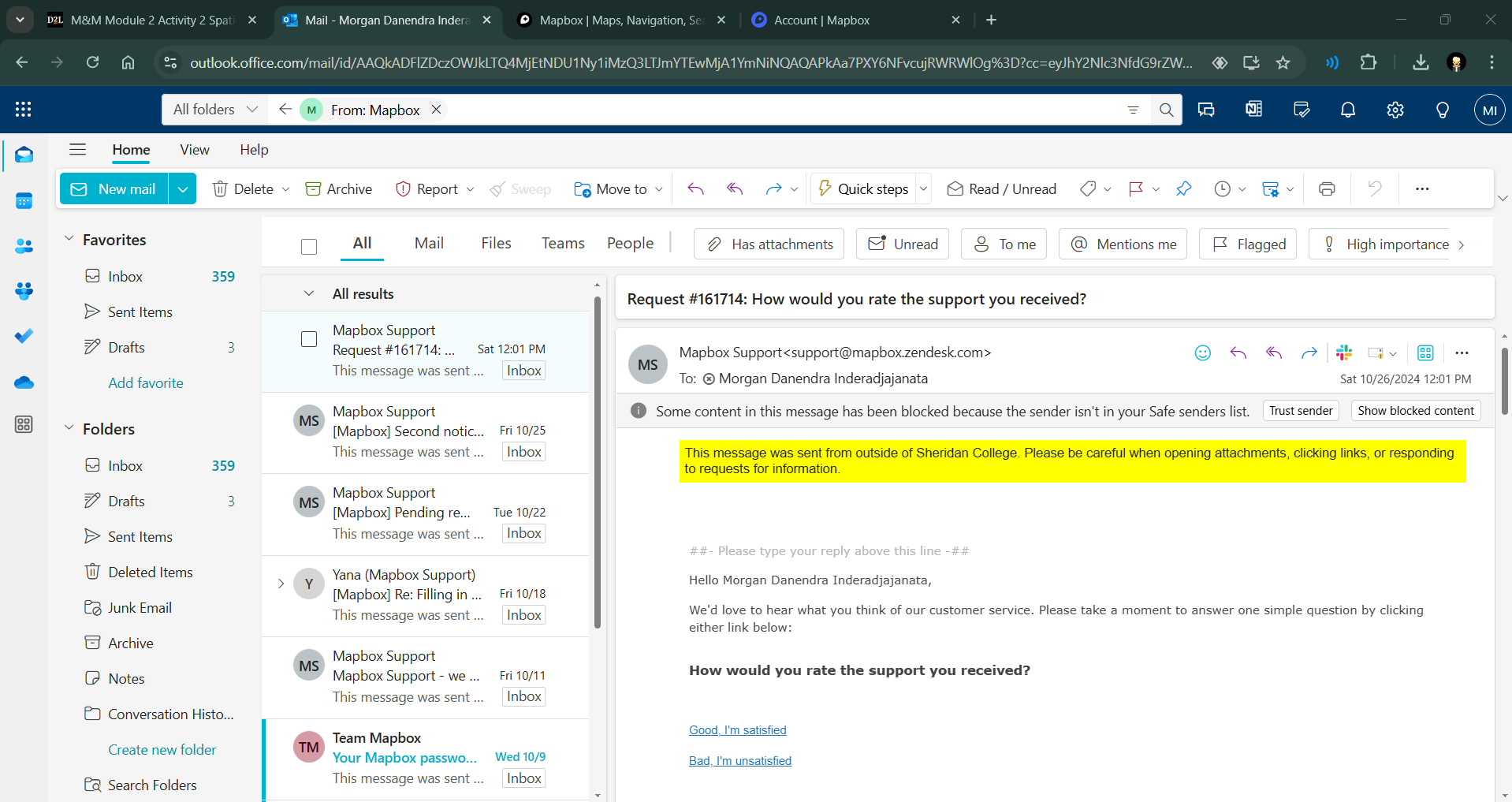The height and width of the screenshot is (802, 1512).
Task: Select the Files results tab
Action: click(496, 244)
